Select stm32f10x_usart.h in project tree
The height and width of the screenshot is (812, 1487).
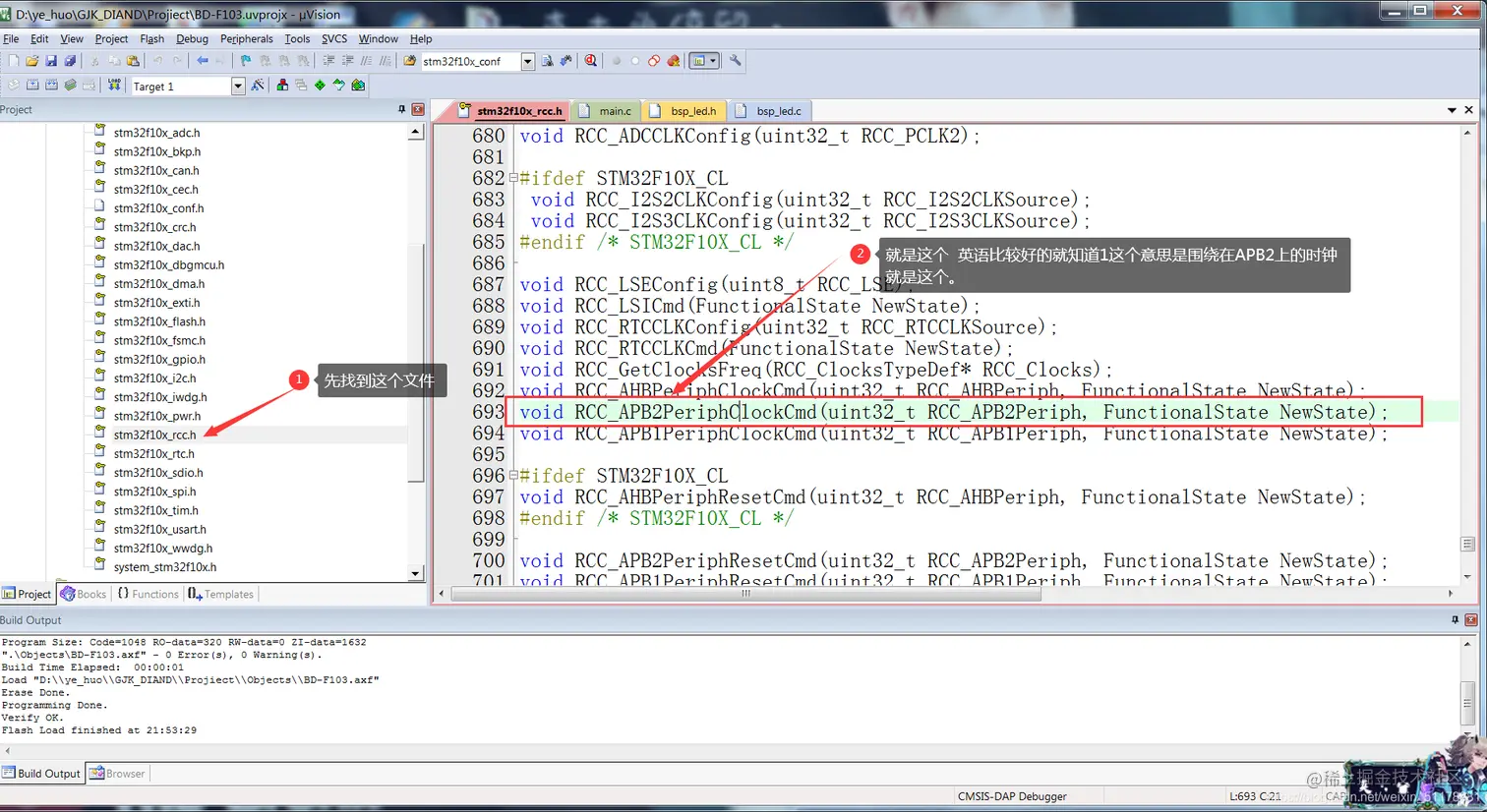click(x=159, y=529)
